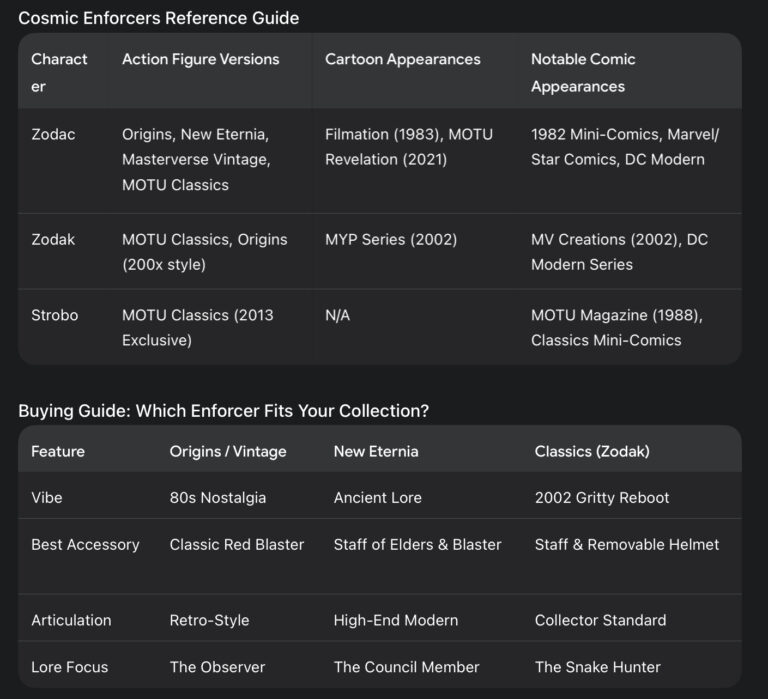Select the MYP Series (2002) cell
Image resolution: width=768 pixels, height=699 pixels.
click(391, 240)
